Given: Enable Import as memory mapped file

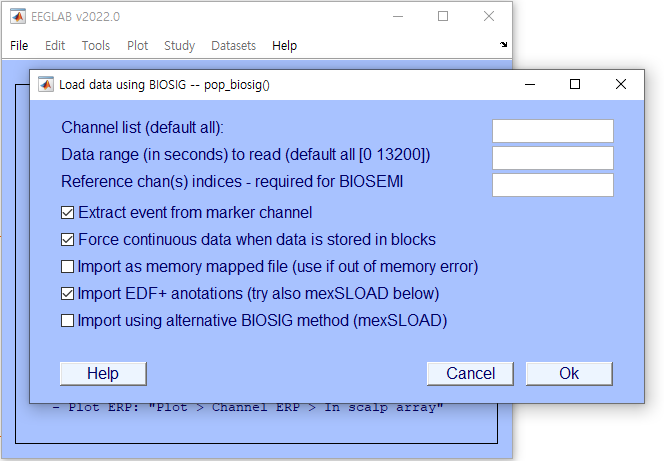Looking at the screenshot, I should (x=67, y=267).
